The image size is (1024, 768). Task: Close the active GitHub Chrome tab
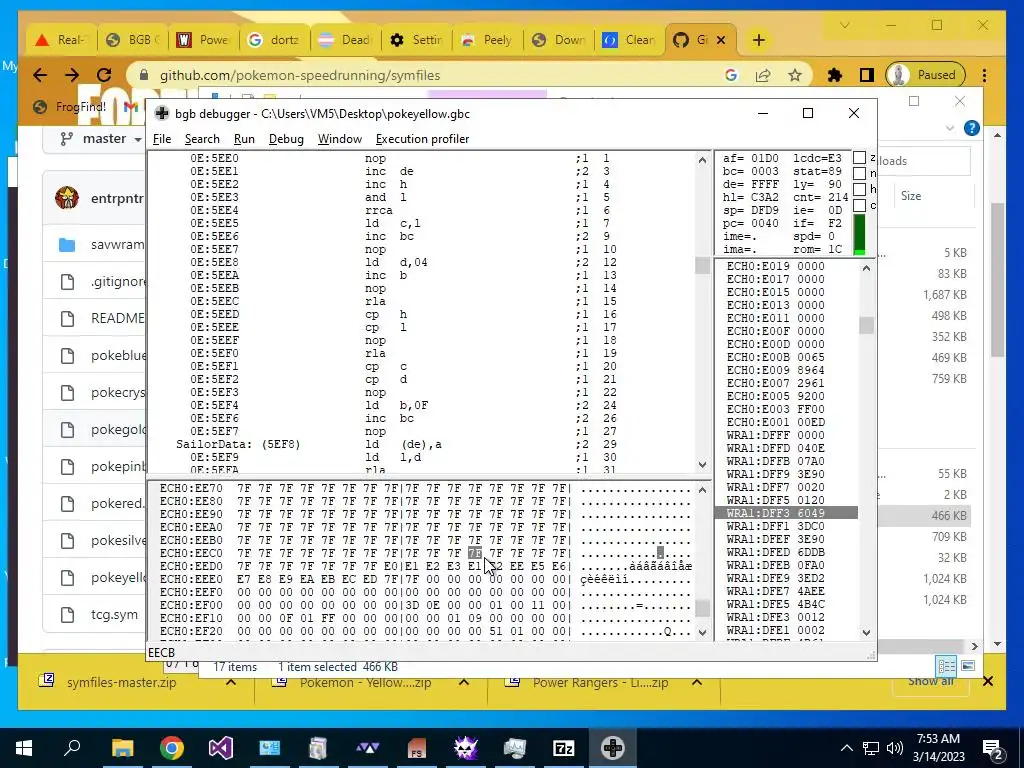point(721,40)
